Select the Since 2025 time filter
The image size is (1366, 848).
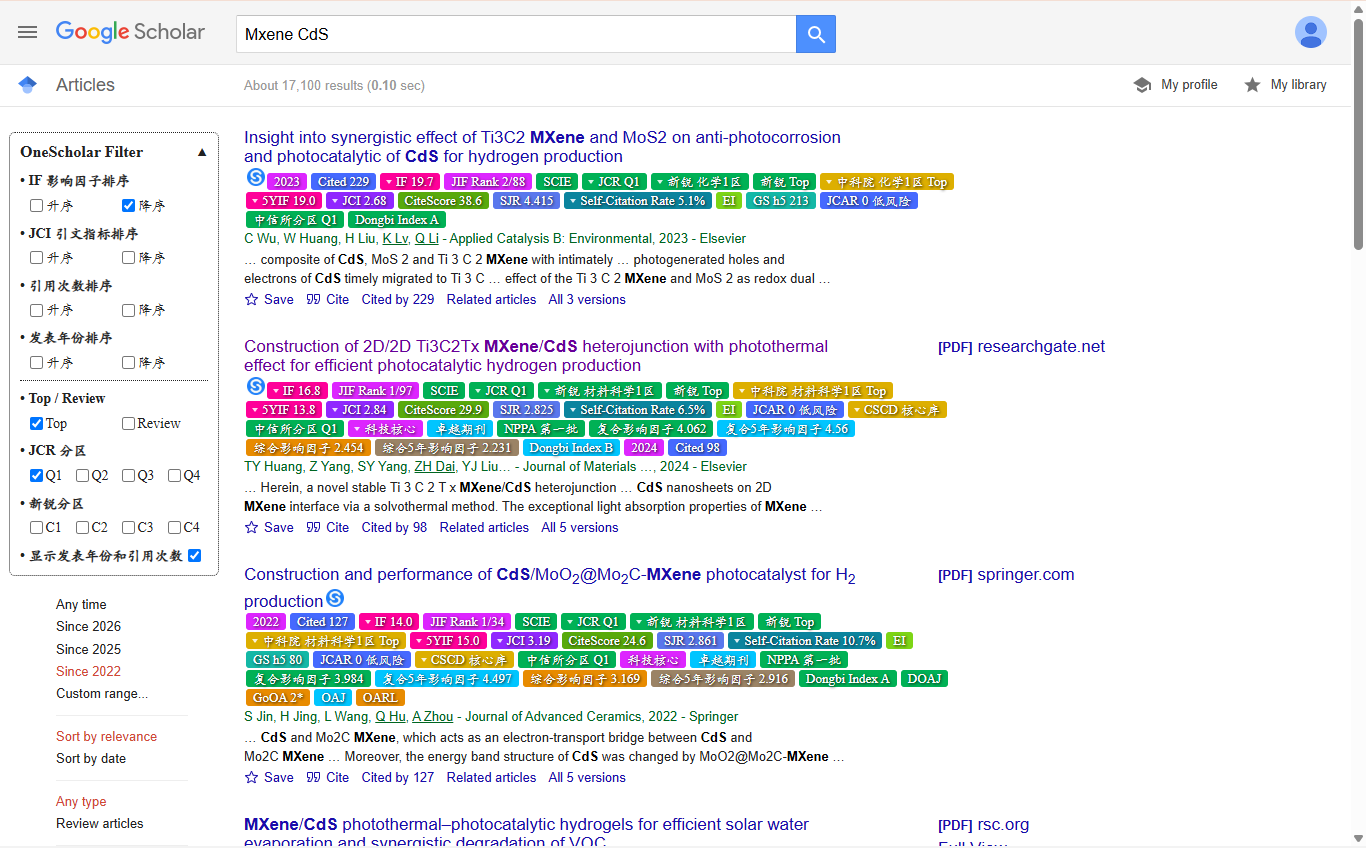(88, 649)
